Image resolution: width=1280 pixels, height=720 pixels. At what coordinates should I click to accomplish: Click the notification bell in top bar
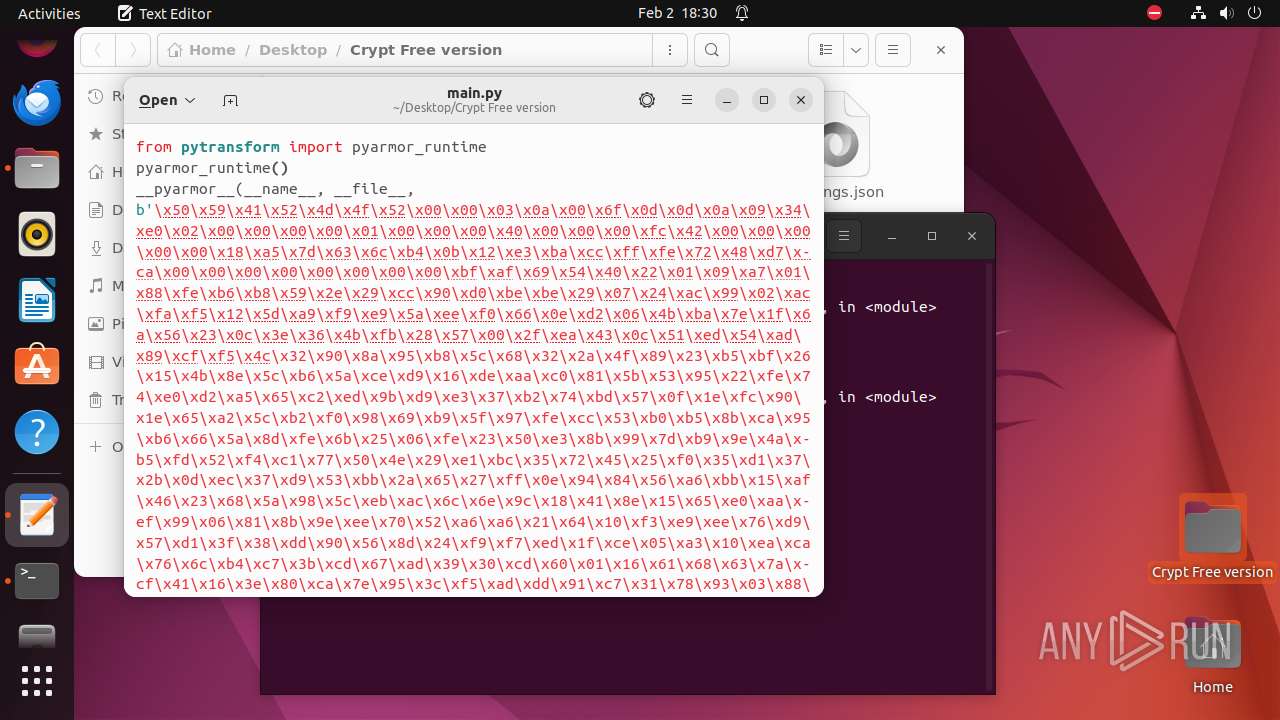[x=742, y=13]
